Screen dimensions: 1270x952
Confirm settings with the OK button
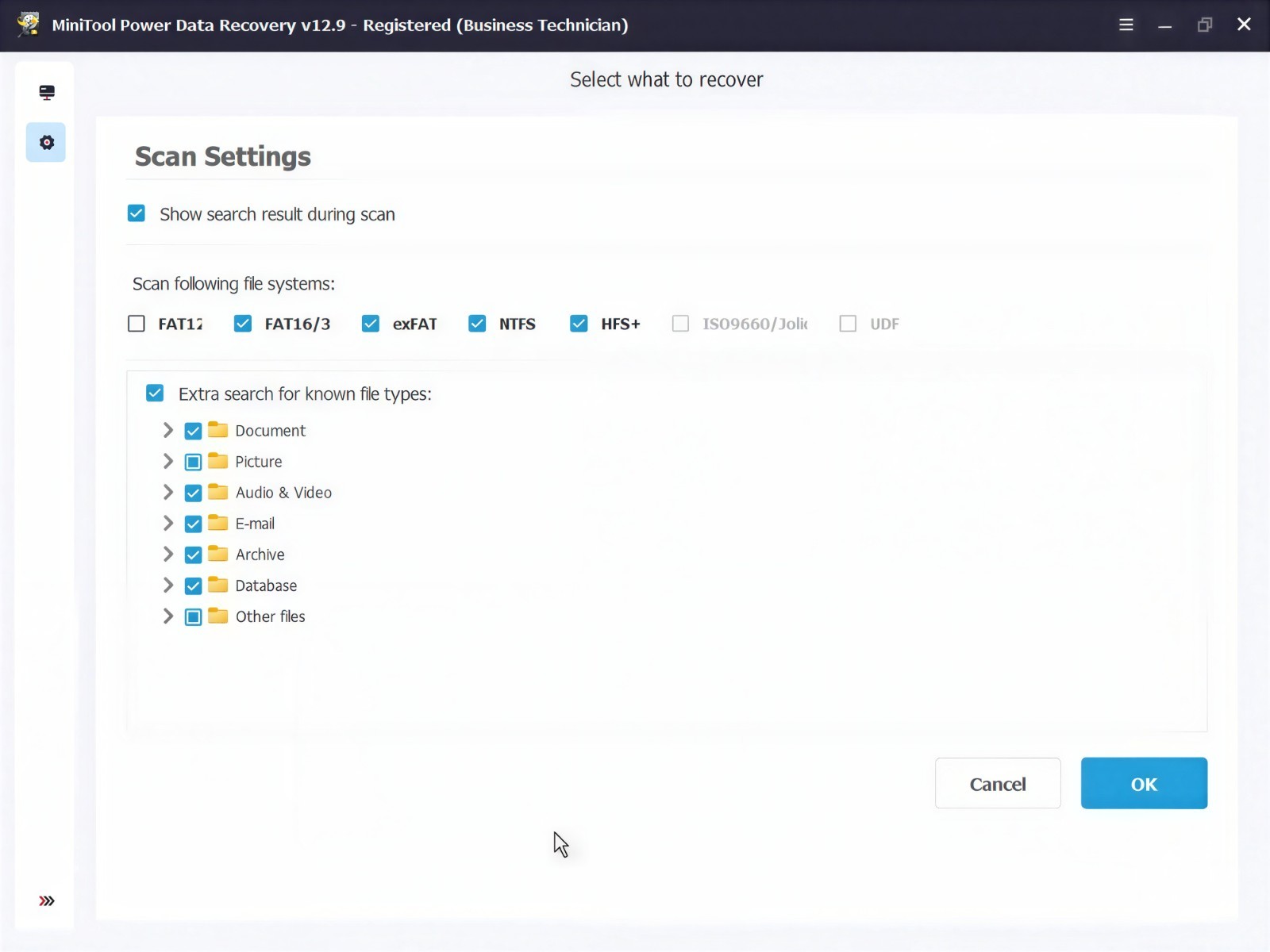(x=1144, y=783)
